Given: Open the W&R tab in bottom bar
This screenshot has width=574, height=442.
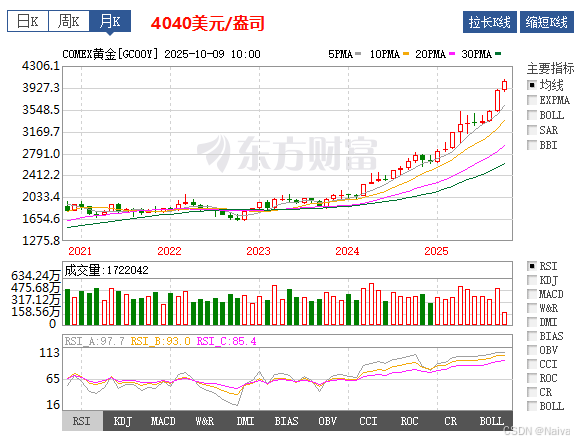Looking at the screenshot, I should pos(205,421).
